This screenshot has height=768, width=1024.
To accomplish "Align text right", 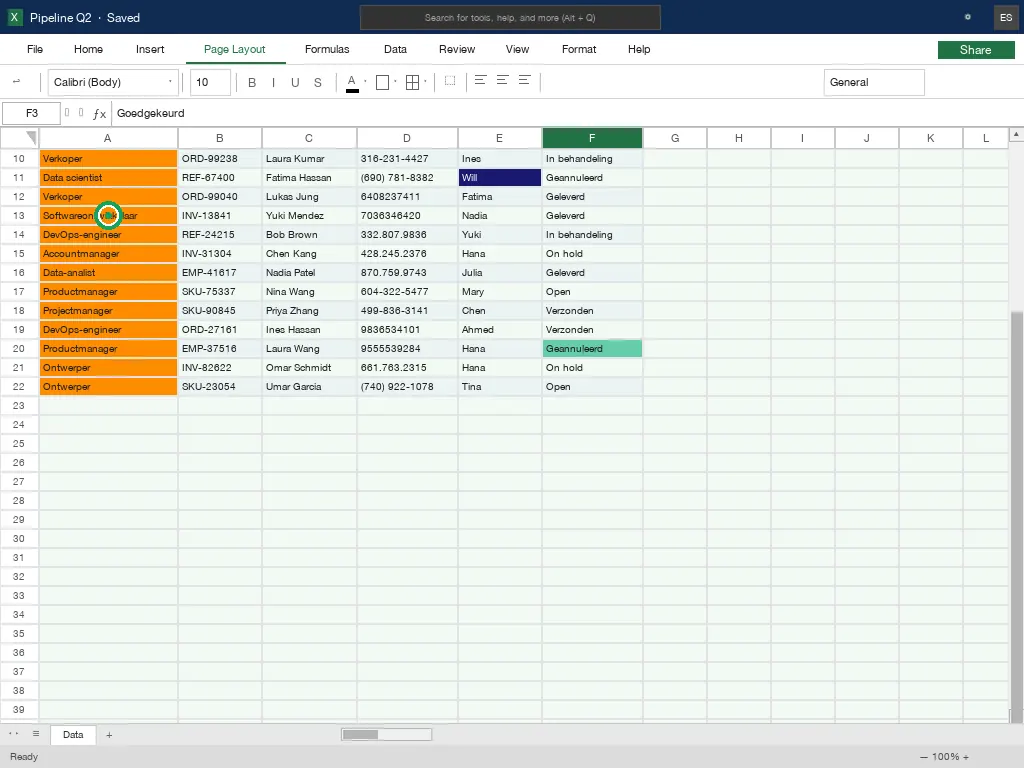I will pyautogui.click(x=524, y=80).
